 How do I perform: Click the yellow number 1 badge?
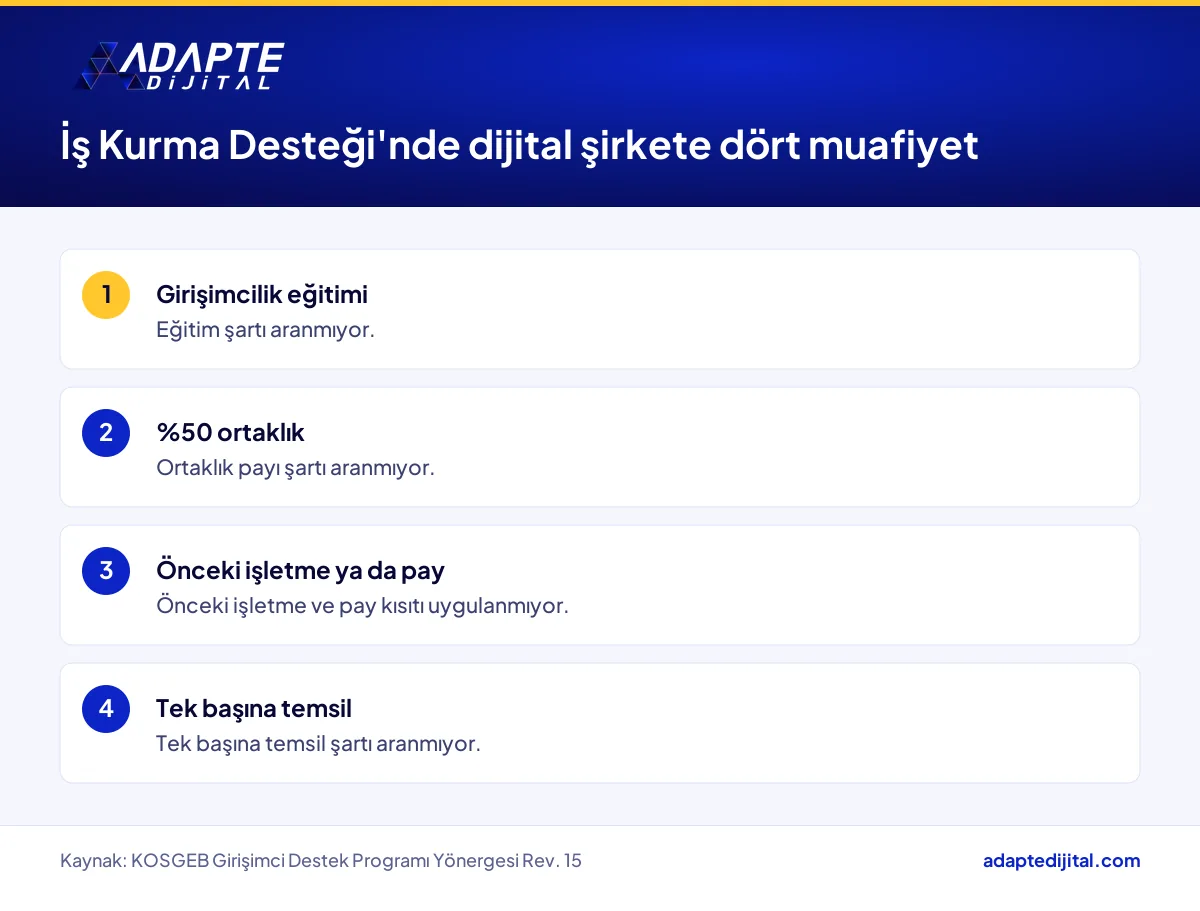(x=106, y=295)
